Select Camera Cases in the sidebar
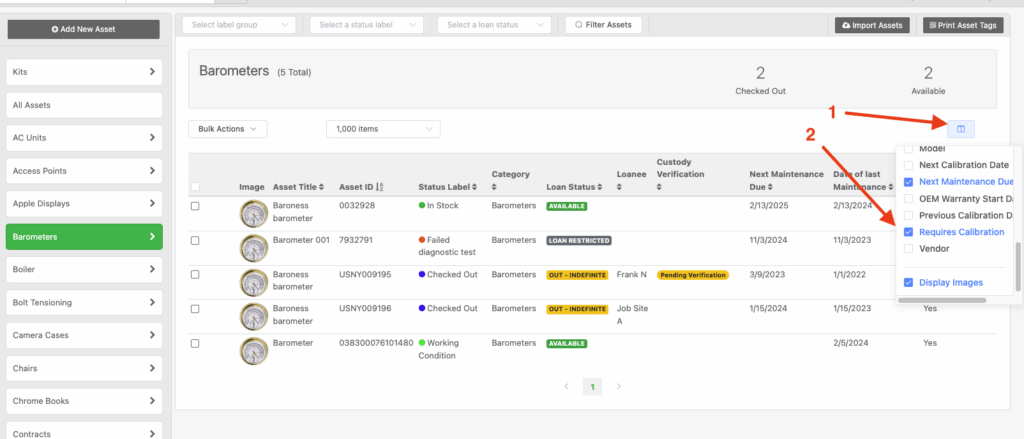Image resolution: width=1024 pixels, height=439 pixels. 83,335
